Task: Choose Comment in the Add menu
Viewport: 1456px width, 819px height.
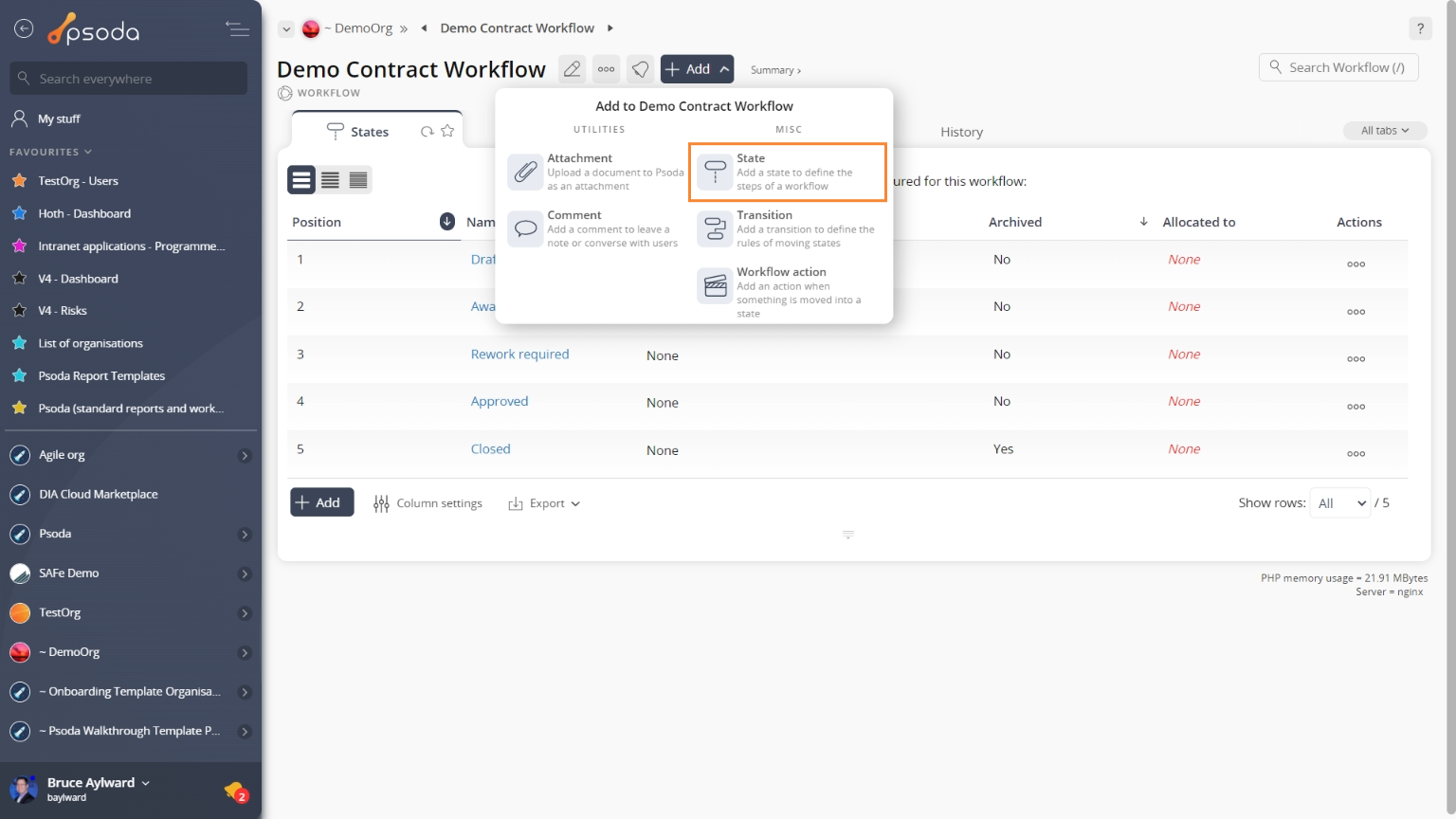Action: [596, 228]
